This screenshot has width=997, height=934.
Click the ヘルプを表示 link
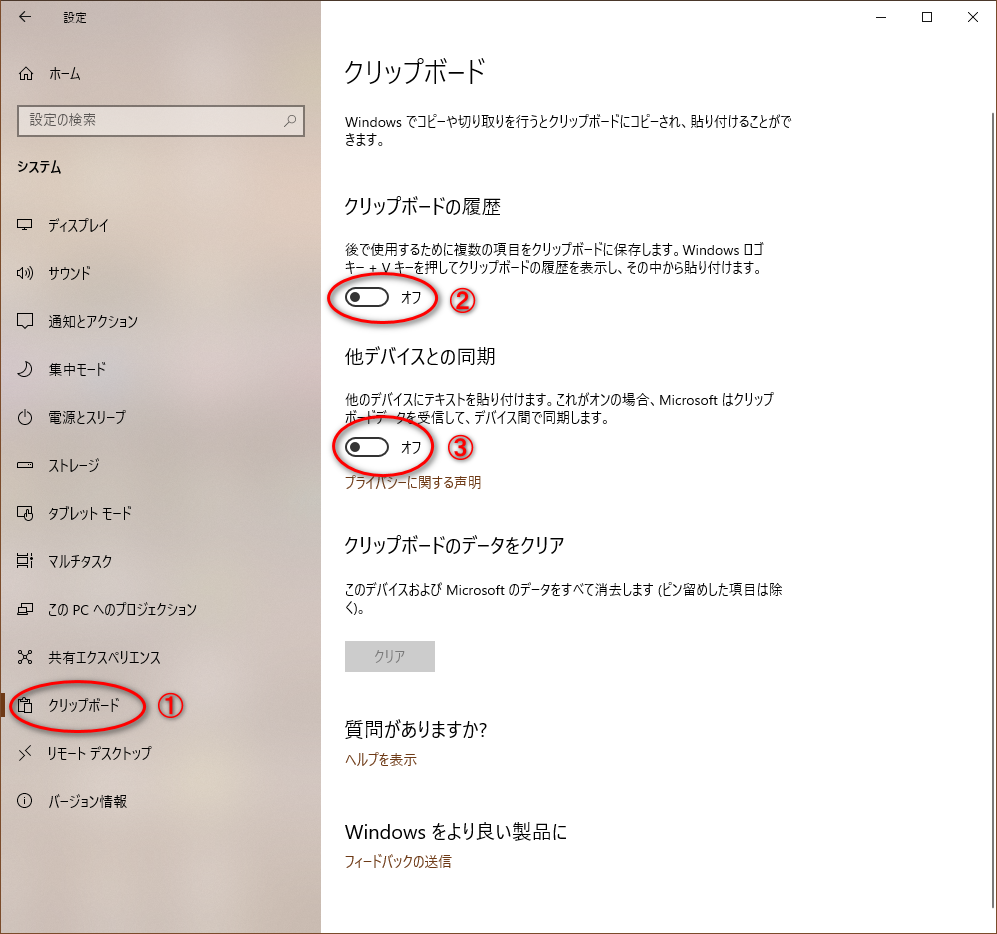coord(381,760)
